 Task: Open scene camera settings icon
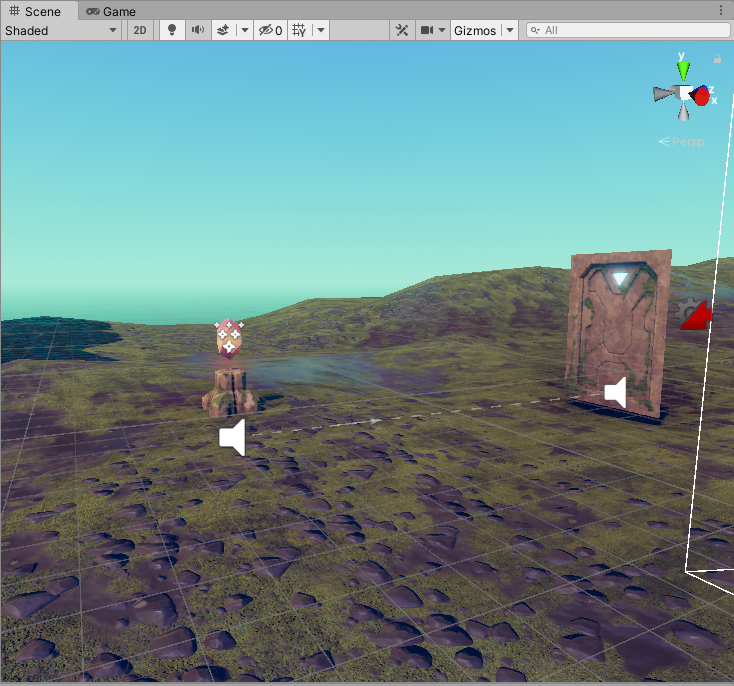pyautogui.click(x=426, y=30)
